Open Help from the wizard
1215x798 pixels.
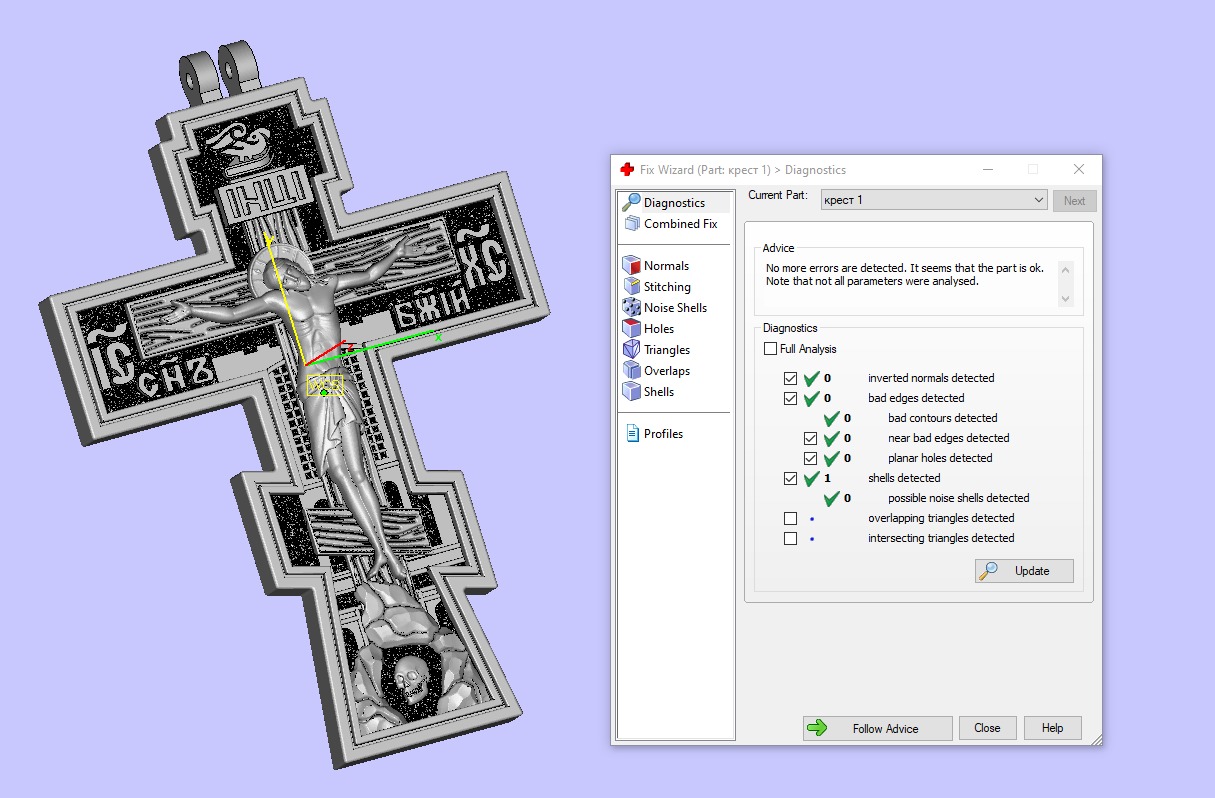pyautogui.click(x=1052, y=728)
